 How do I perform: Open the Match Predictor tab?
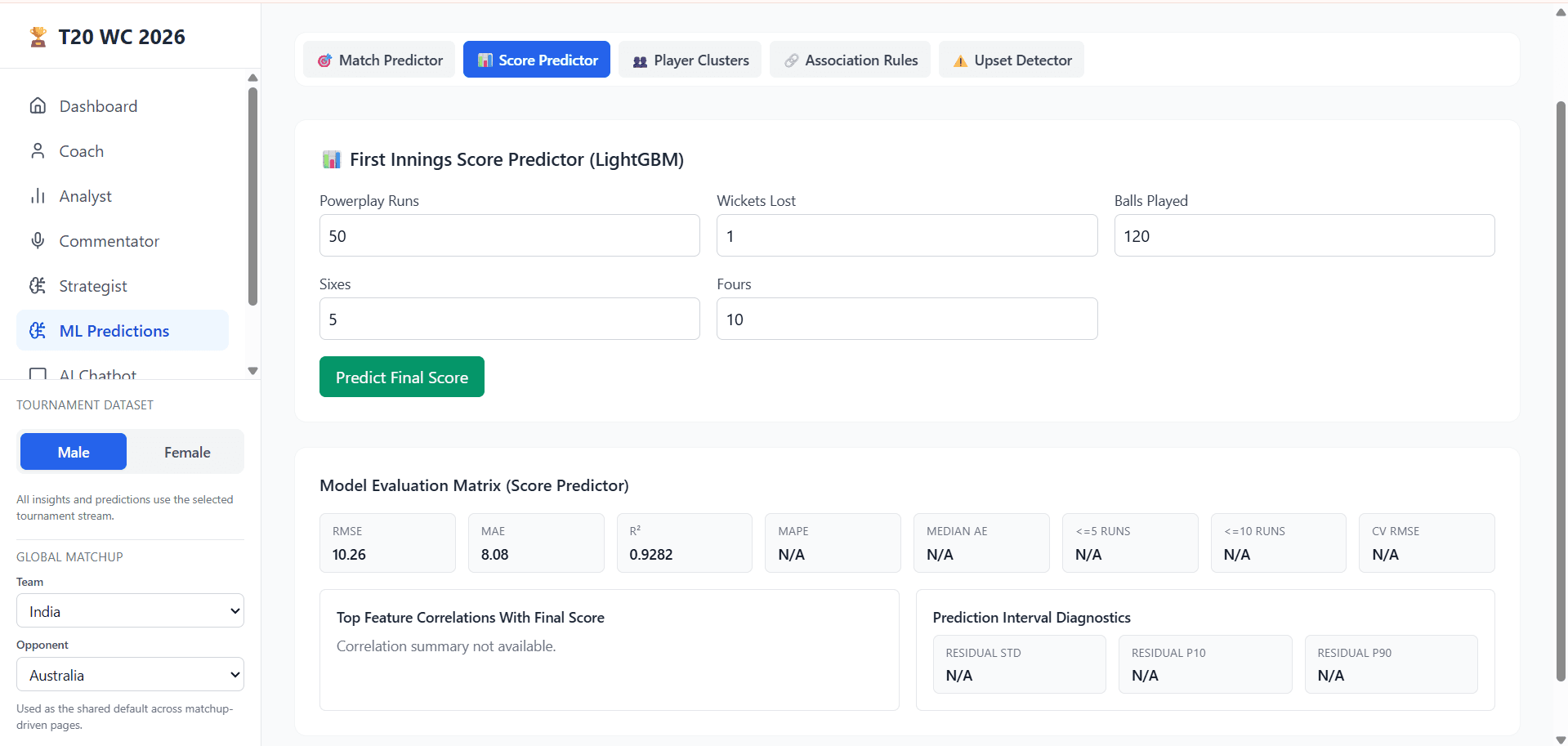[x=380, y=60]
